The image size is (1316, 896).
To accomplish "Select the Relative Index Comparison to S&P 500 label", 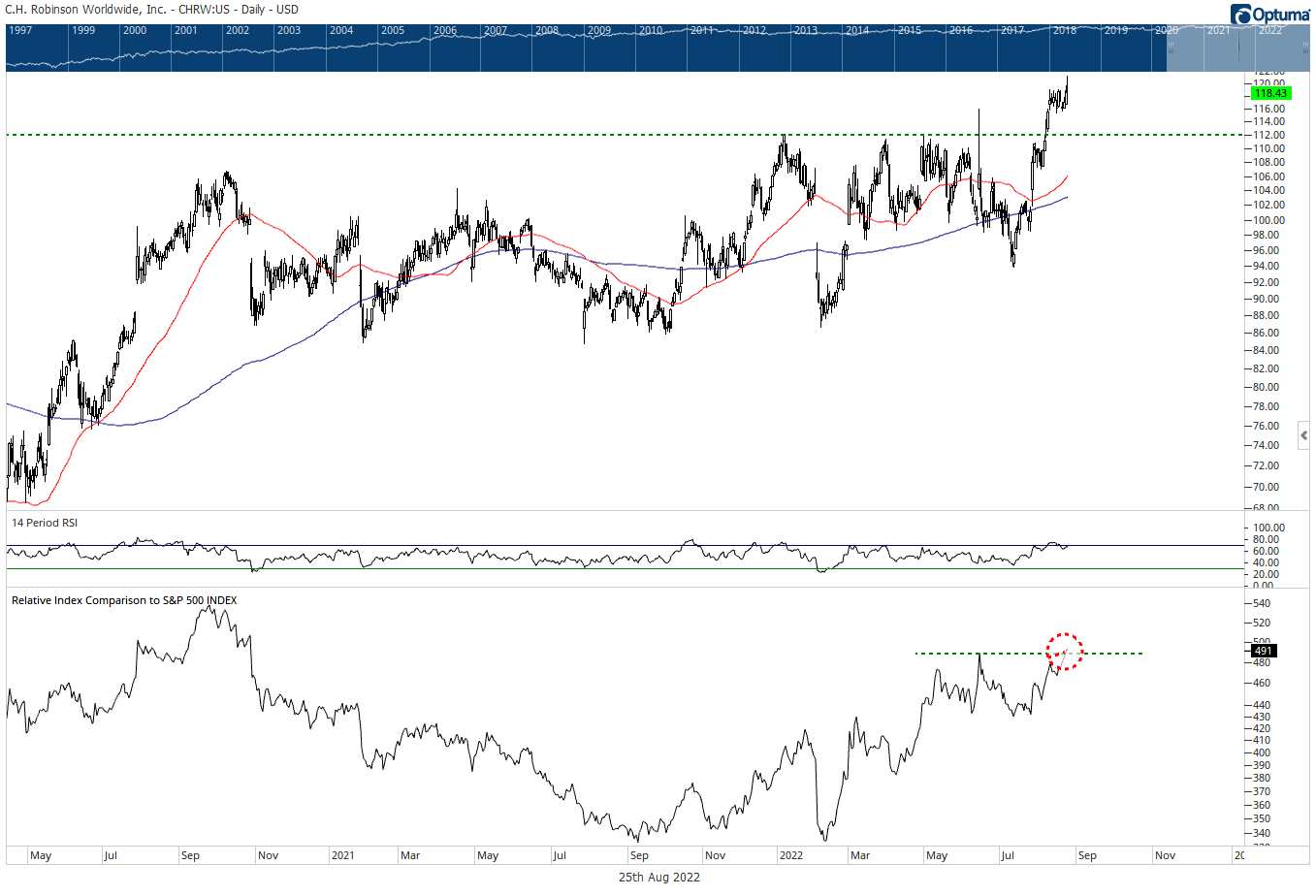I will click(124, 600).
